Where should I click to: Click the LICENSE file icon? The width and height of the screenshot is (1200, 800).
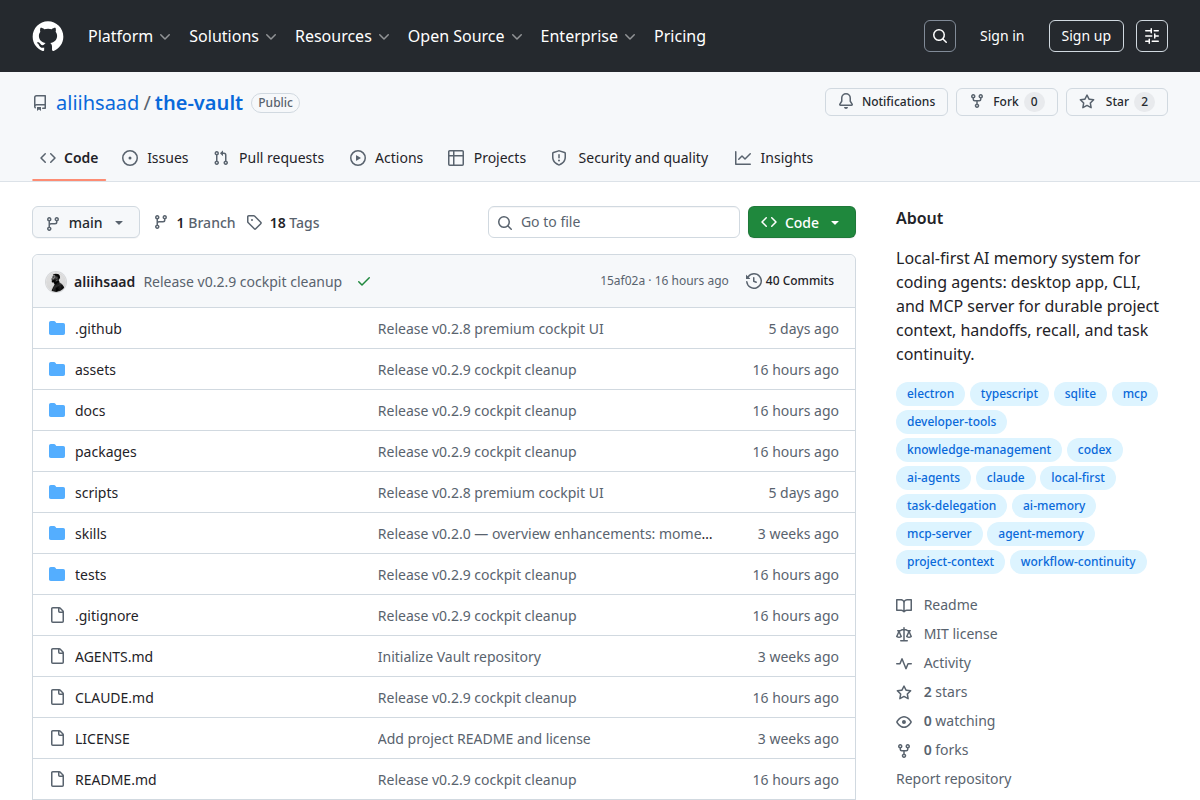57,739
